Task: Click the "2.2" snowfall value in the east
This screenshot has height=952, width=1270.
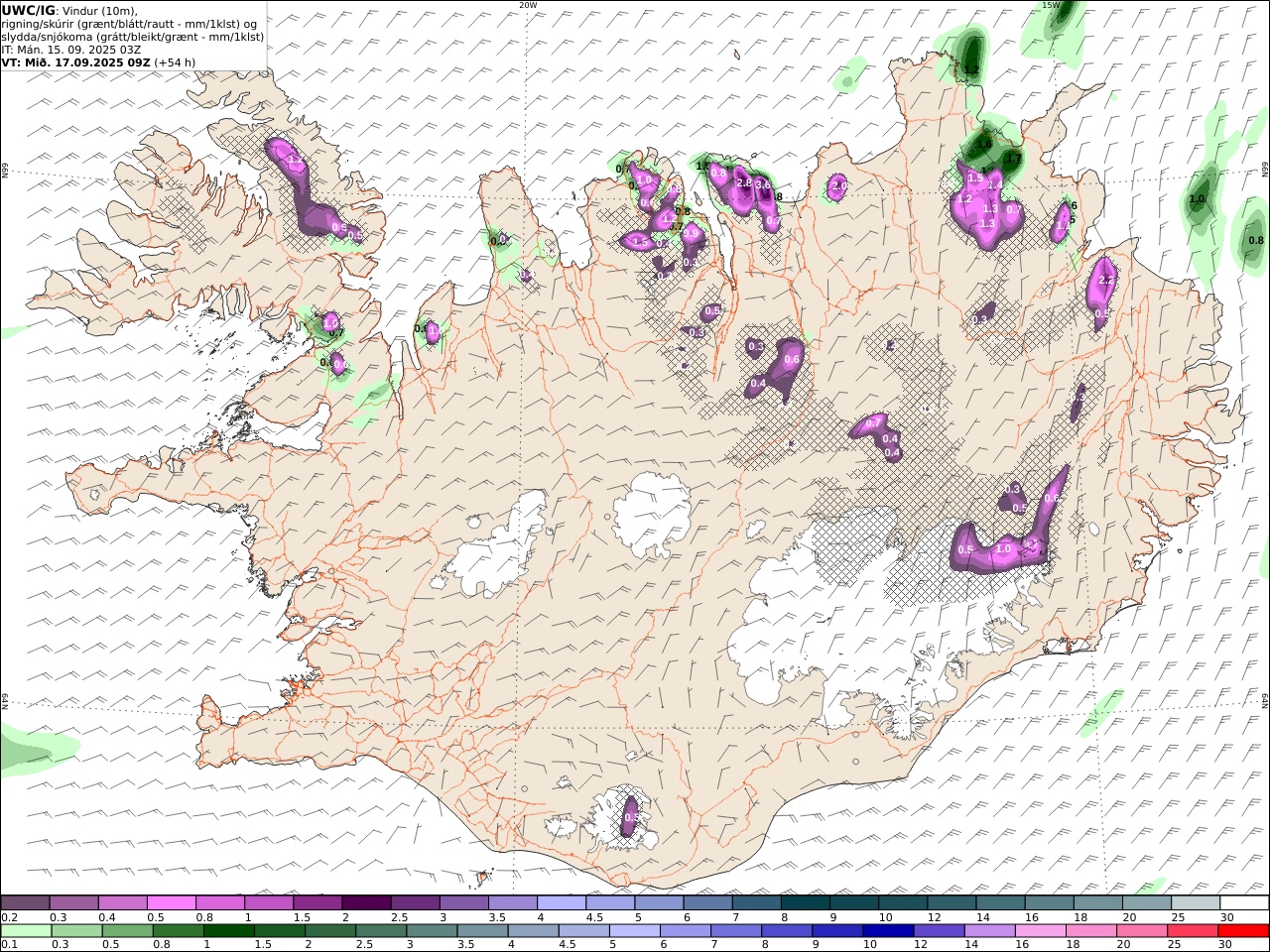Action: click(x=1107, y=281)
